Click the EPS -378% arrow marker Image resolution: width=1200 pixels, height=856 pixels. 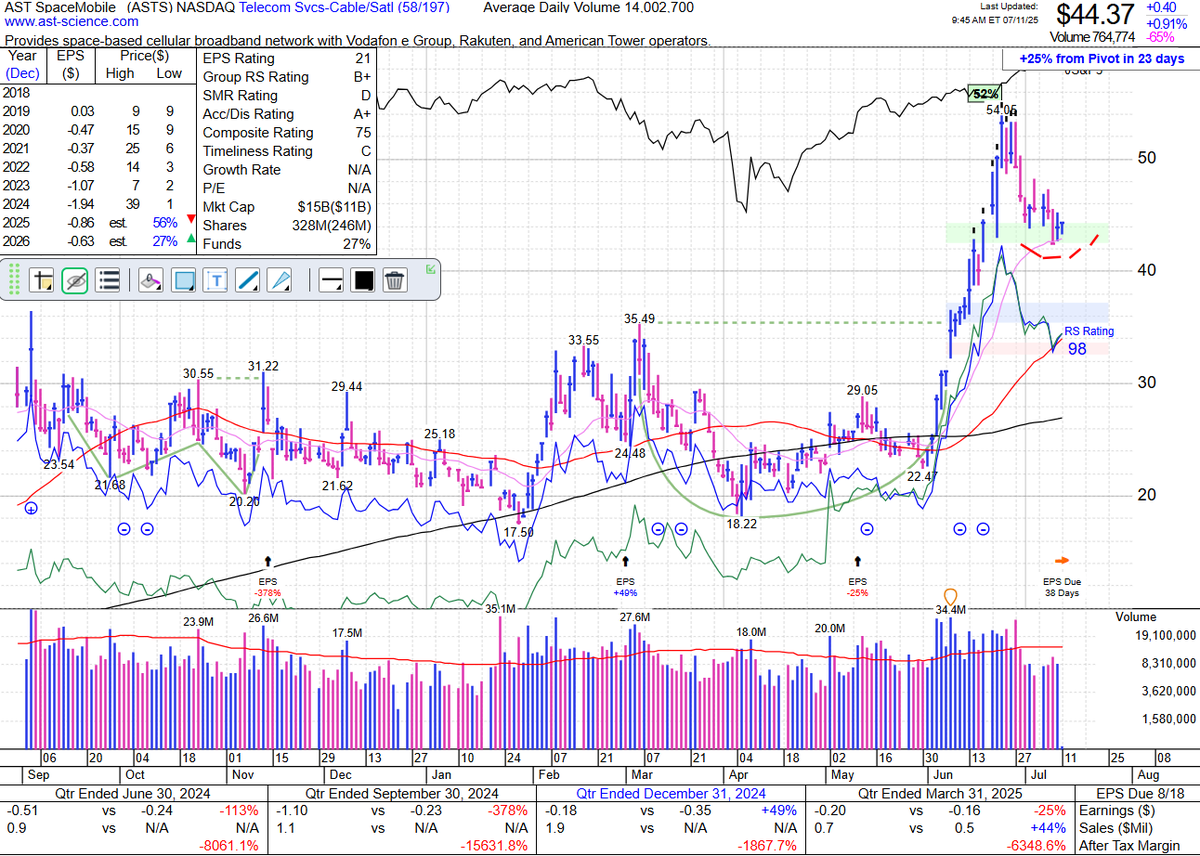[x=267, y=562]
